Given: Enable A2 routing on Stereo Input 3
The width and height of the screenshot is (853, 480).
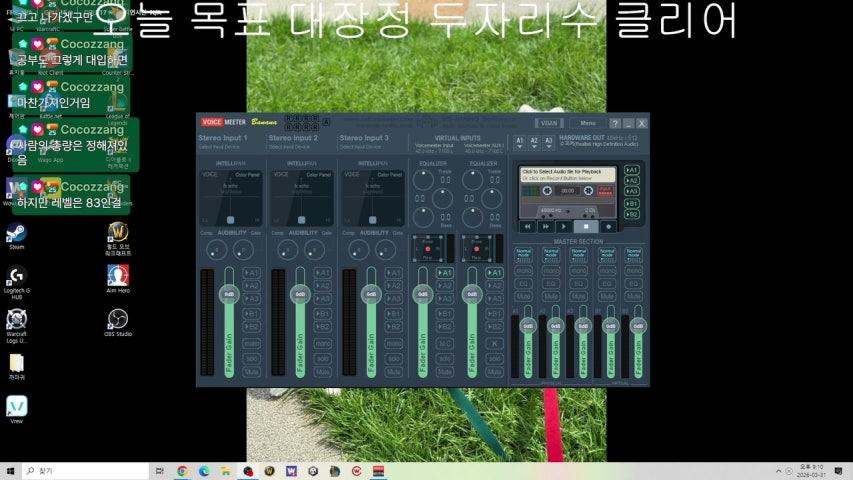Looking at the screenshot, I should click(394, 285).
